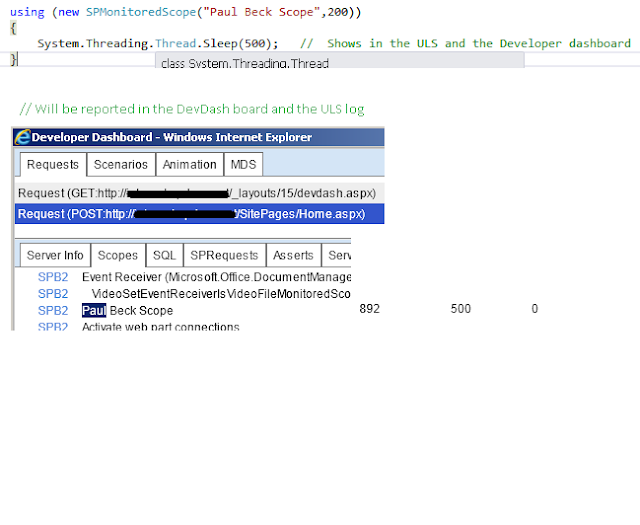
Task: Click the 892 value
Action: pyautogui.click(x=369, y=309)
